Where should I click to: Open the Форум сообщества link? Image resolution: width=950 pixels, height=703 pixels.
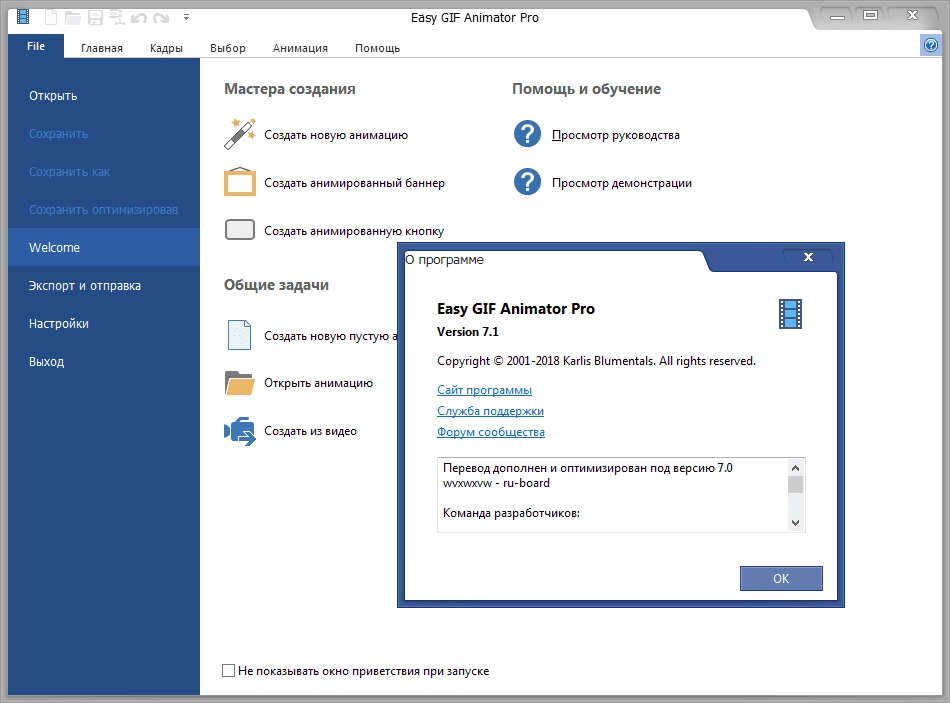point(491,432)
